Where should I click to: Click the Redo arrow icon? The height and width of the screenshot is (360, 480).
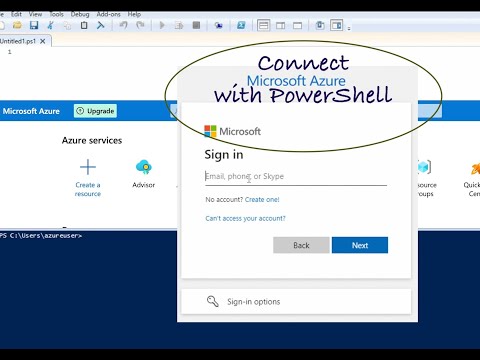pos(140,25)
